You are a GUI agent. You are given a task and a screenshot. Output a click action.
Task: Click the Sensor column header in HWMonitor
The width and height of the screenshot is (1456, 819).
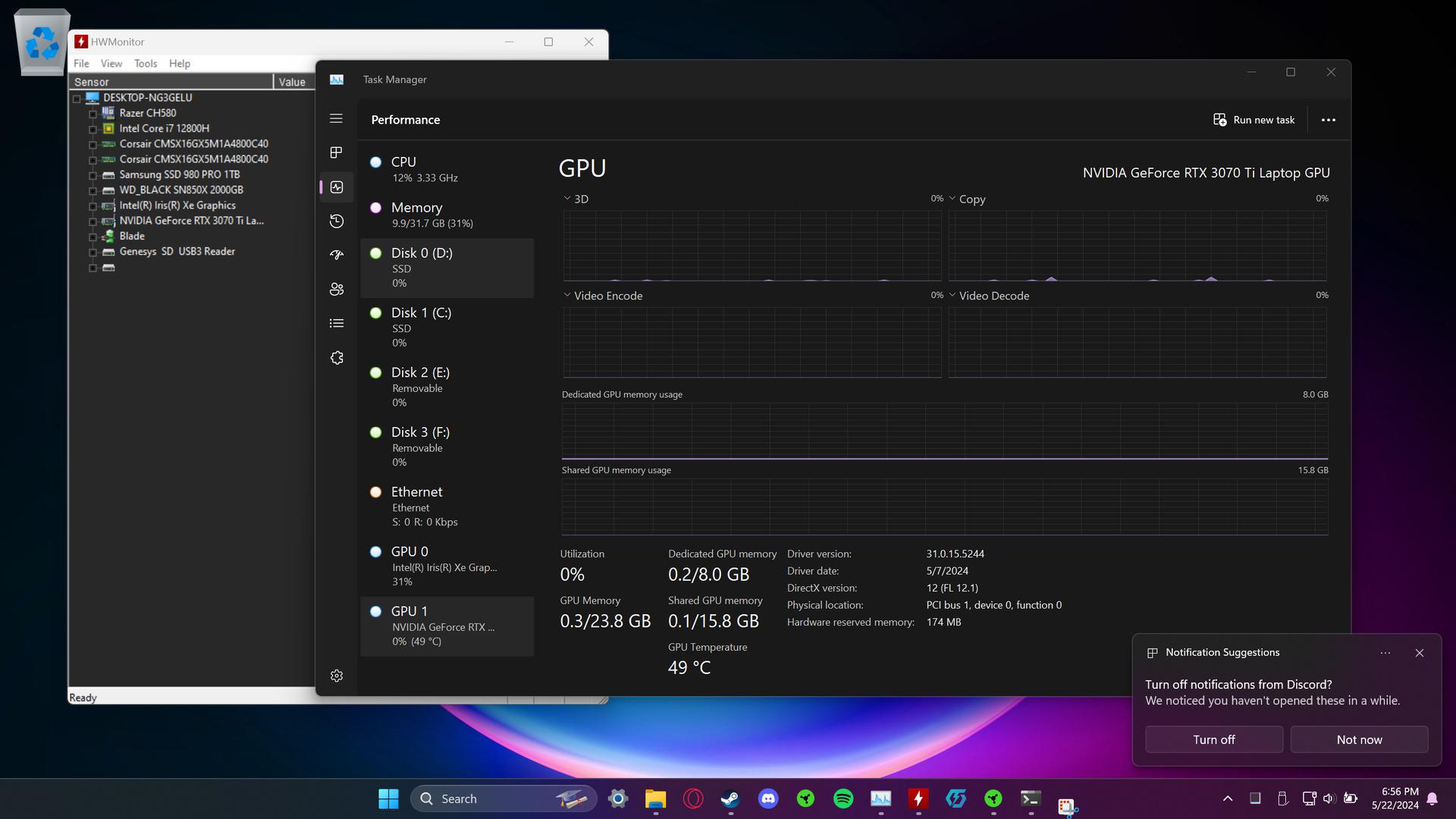[171, 82]
